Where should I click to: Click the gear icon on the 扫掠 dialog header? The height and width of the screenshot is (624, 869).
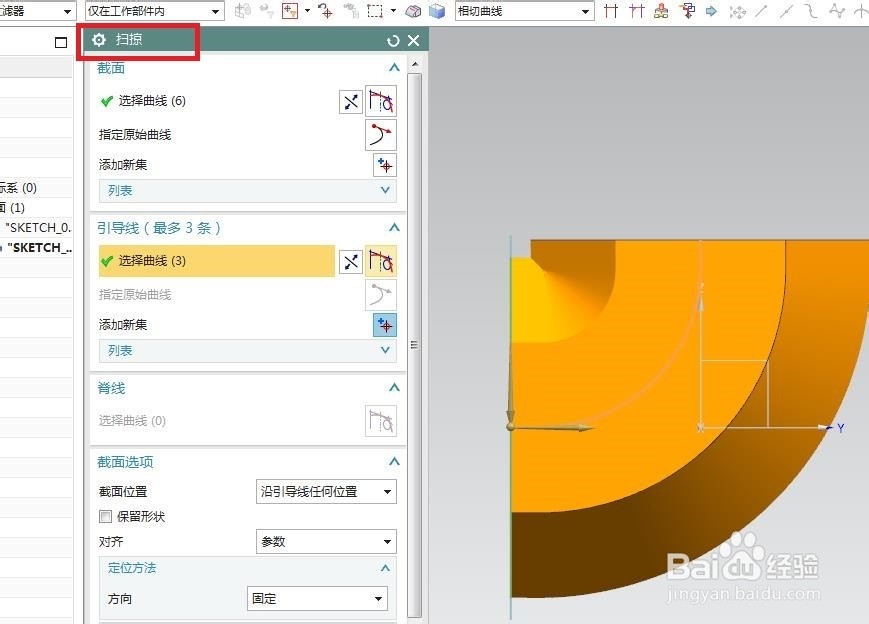click(x=97, y=41)
